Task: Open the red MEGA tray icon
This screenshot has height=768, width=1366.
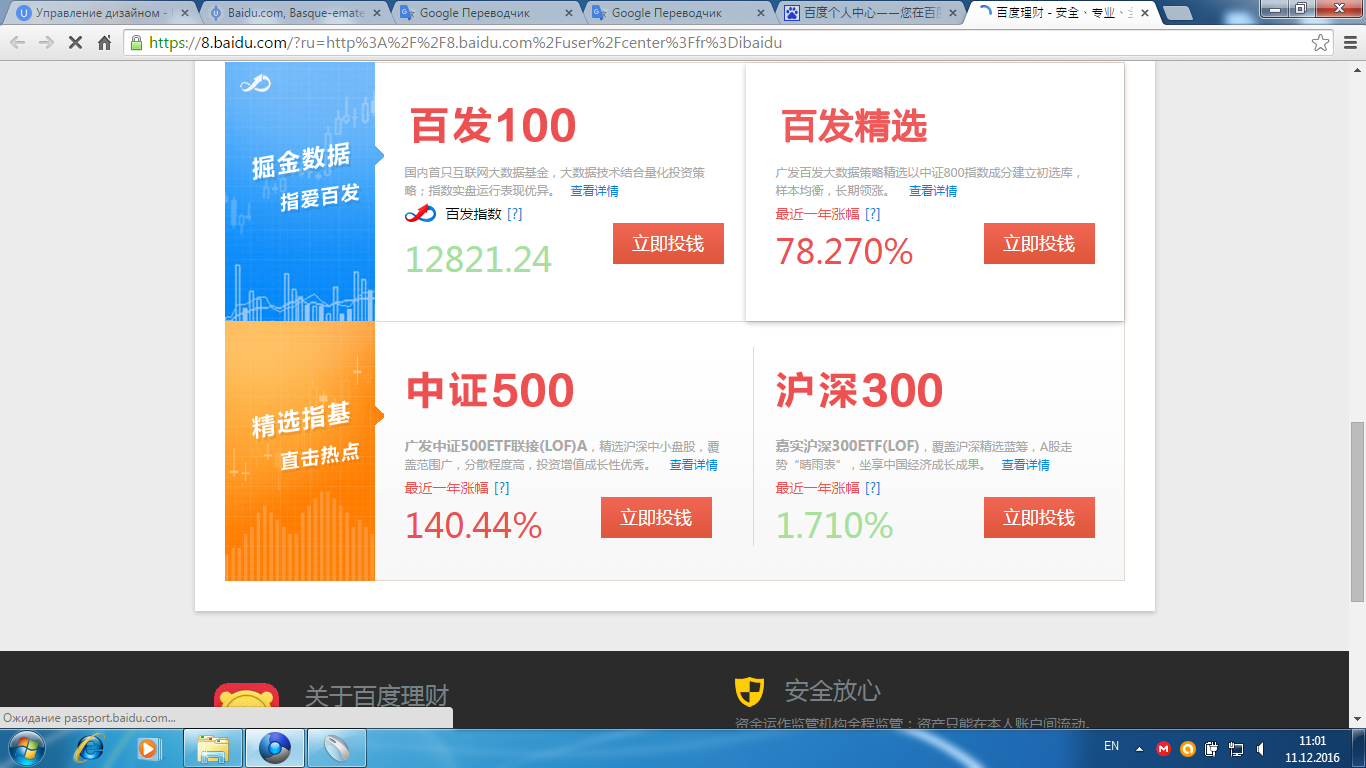Action: [1163, 748]
